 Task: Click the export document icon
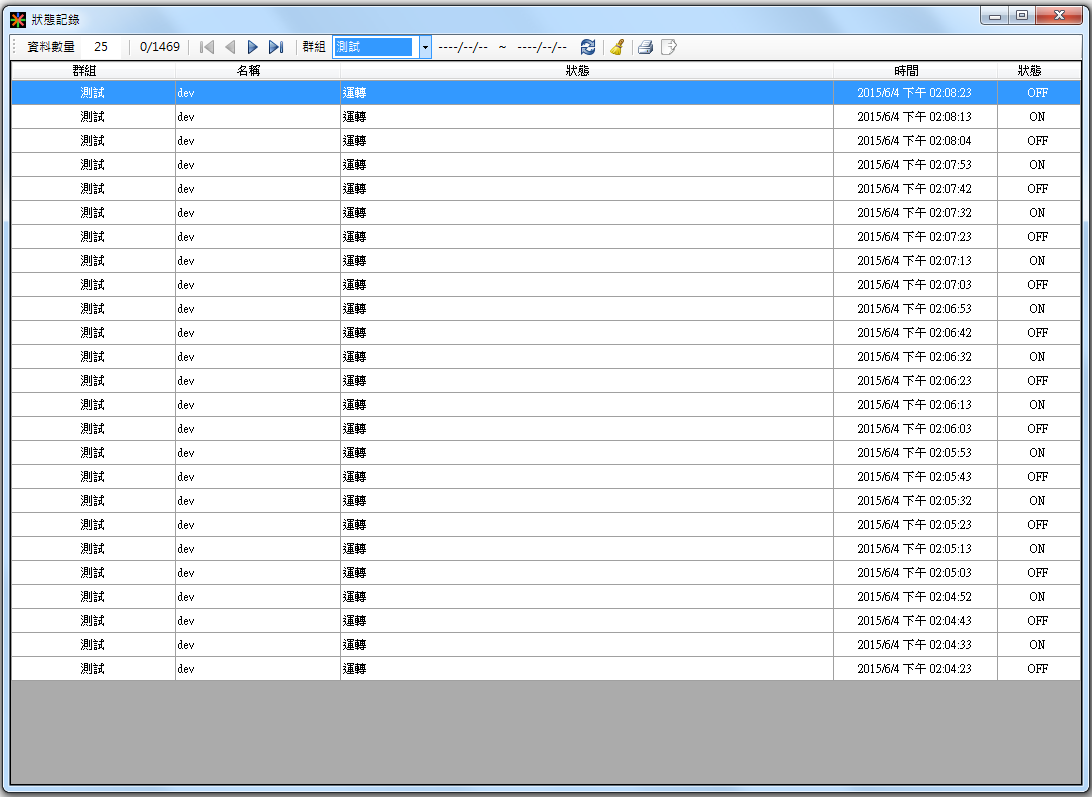pos(669,47)
